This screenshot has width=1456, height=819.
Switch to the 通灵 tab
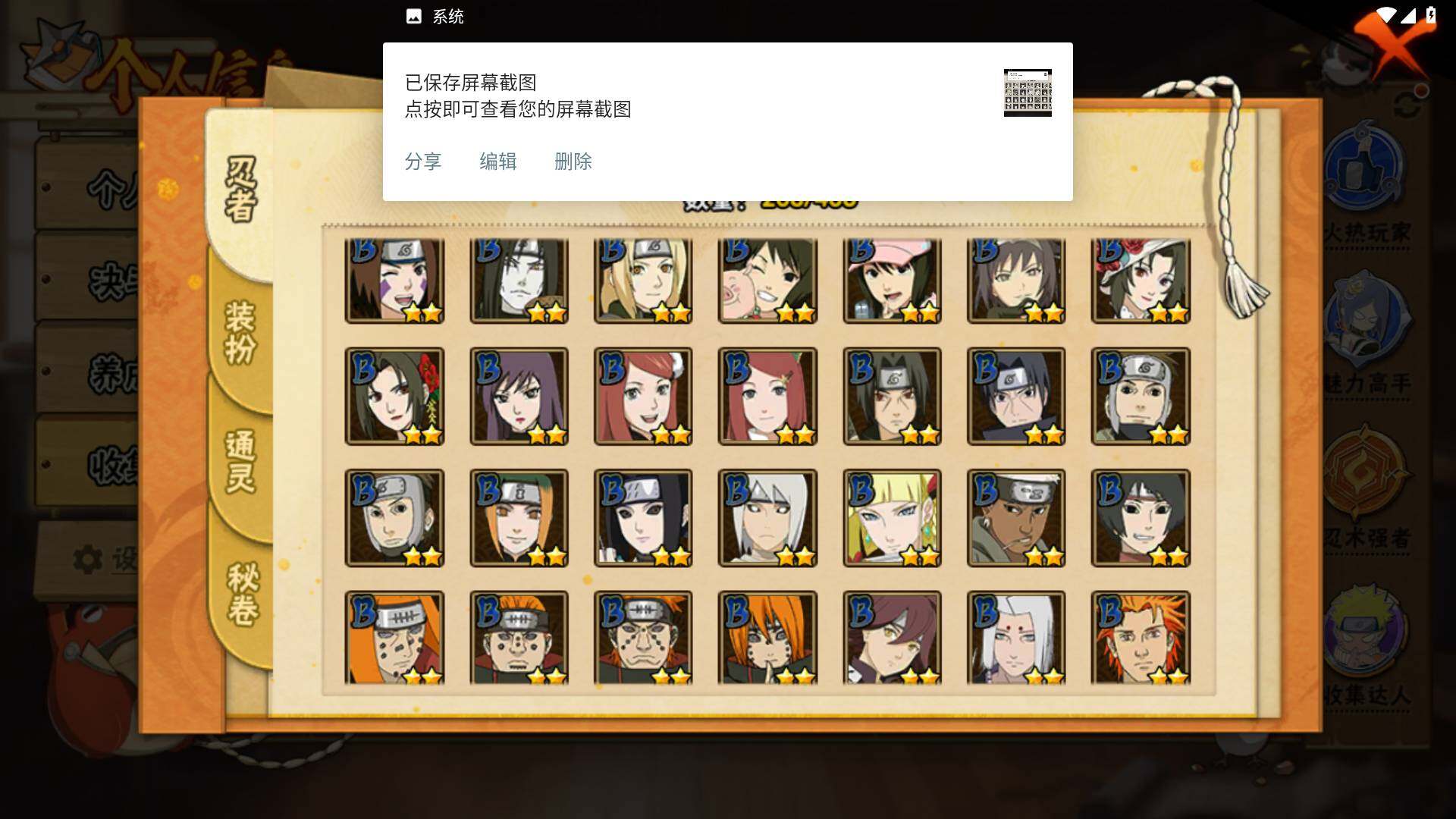point(240,461)
